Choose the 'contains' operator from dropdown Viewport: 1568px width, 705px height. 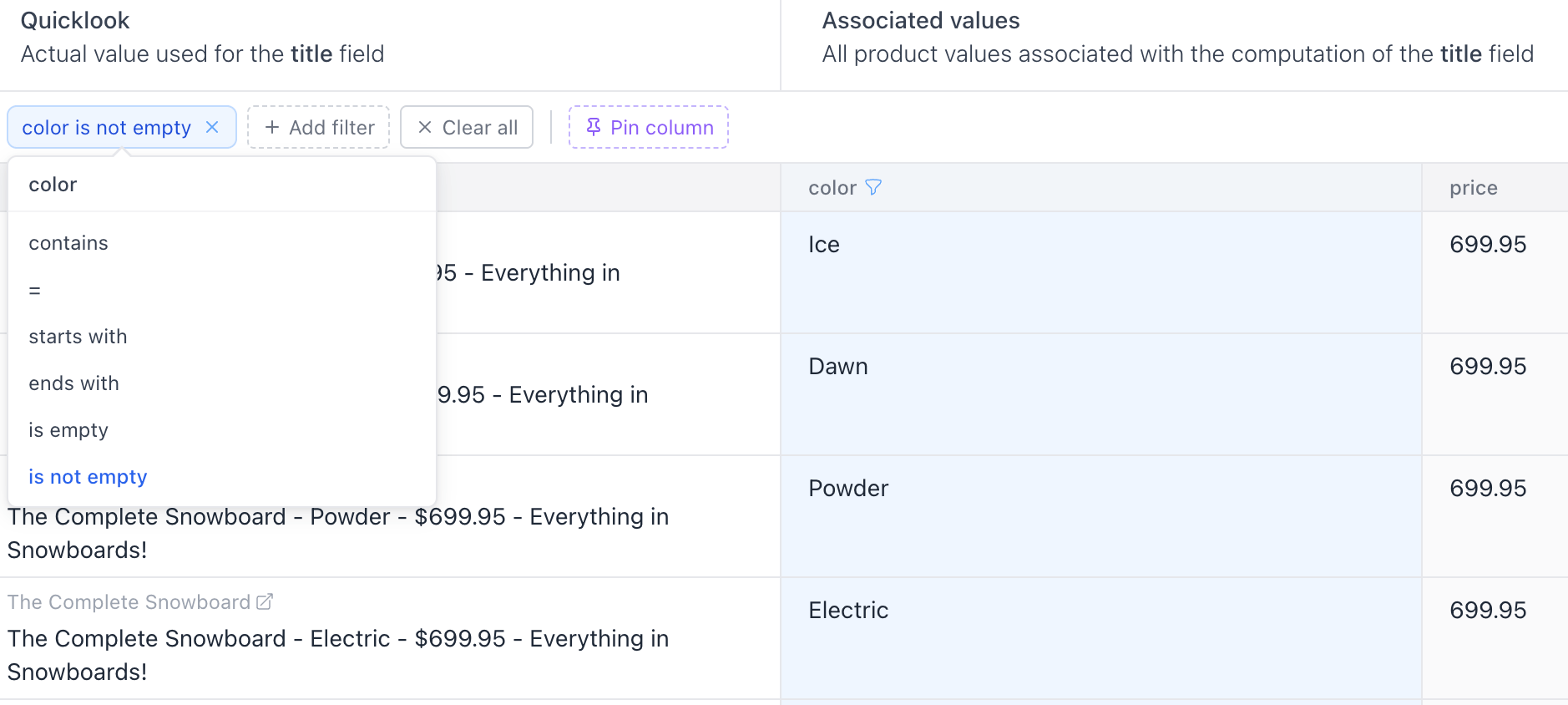(x=68, y=243)
